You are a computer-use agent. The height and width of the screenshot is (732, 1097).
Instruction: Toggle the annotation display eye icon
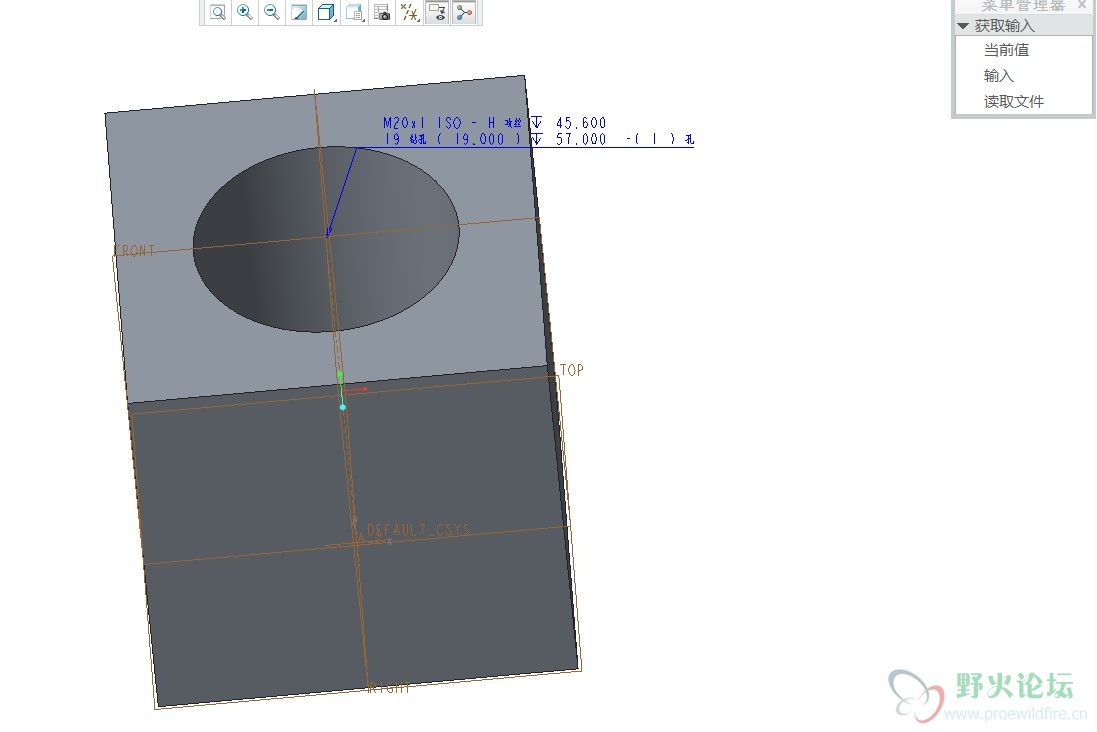[x=437, y=12]
